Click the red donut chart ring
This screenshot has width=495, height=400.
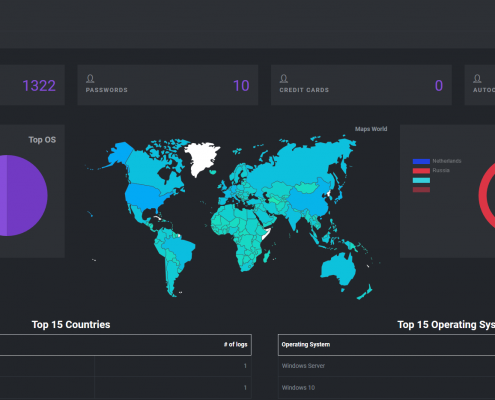point(483,197)
